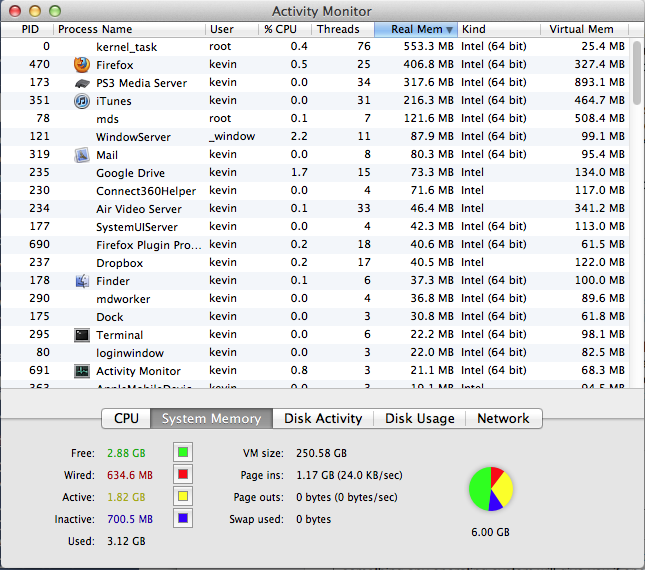Click the 6.00 GB total memory label
The height and width of the screenshot is (570, 645).
coord(490,533)
